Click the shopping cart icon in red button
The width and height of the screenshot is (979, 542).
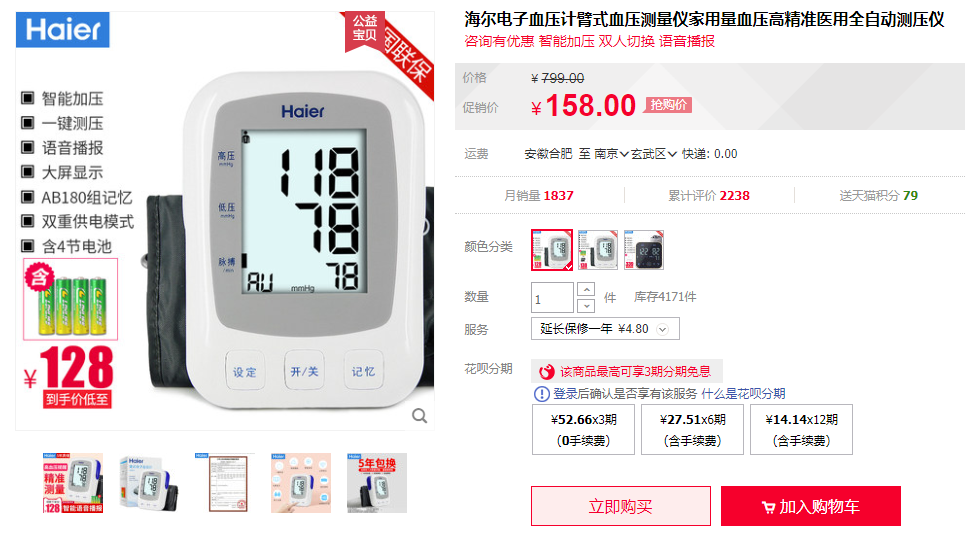pos(769,508)
